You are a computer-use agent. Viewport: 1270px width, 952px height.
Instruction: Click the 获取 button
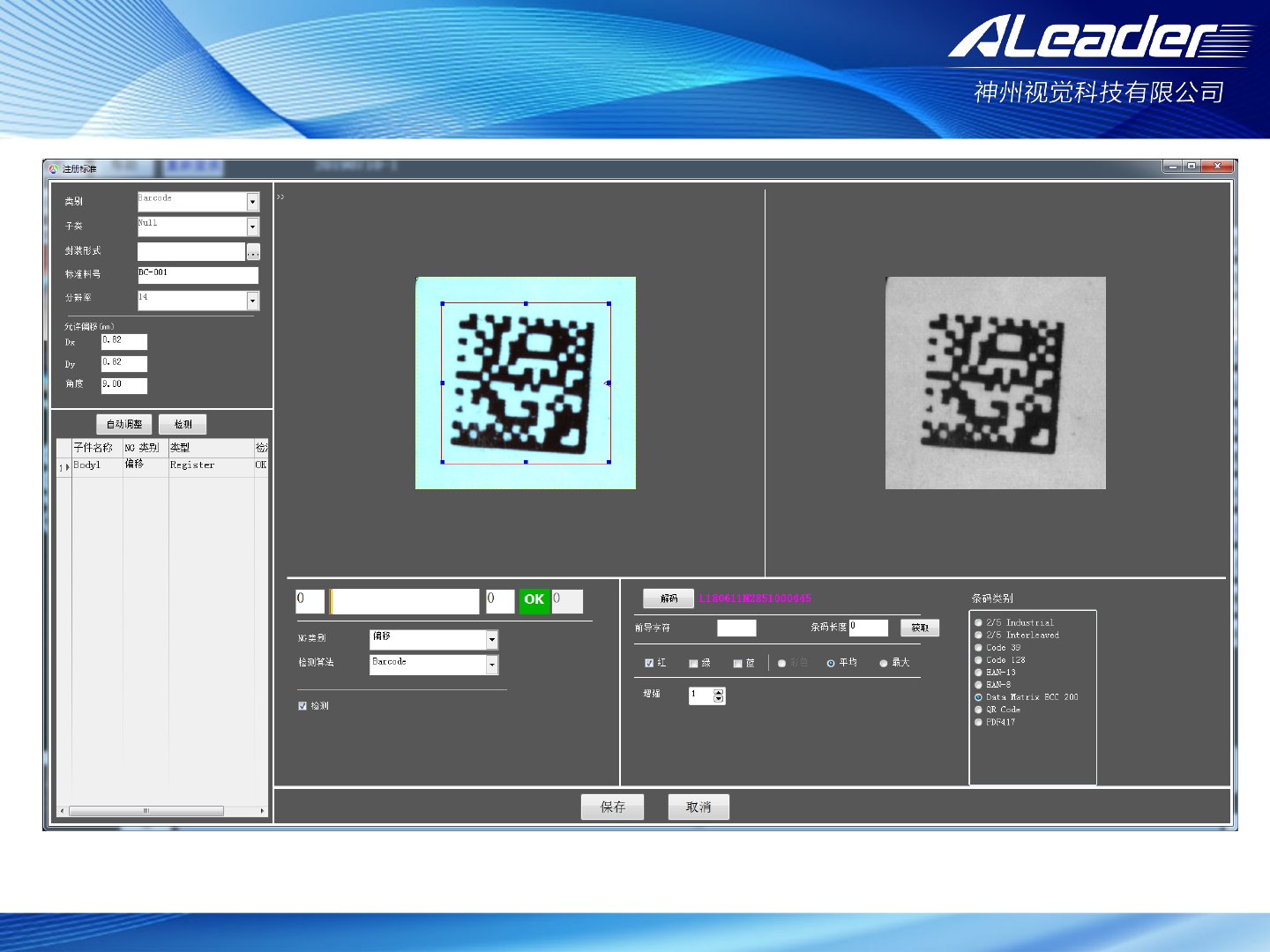920,628
